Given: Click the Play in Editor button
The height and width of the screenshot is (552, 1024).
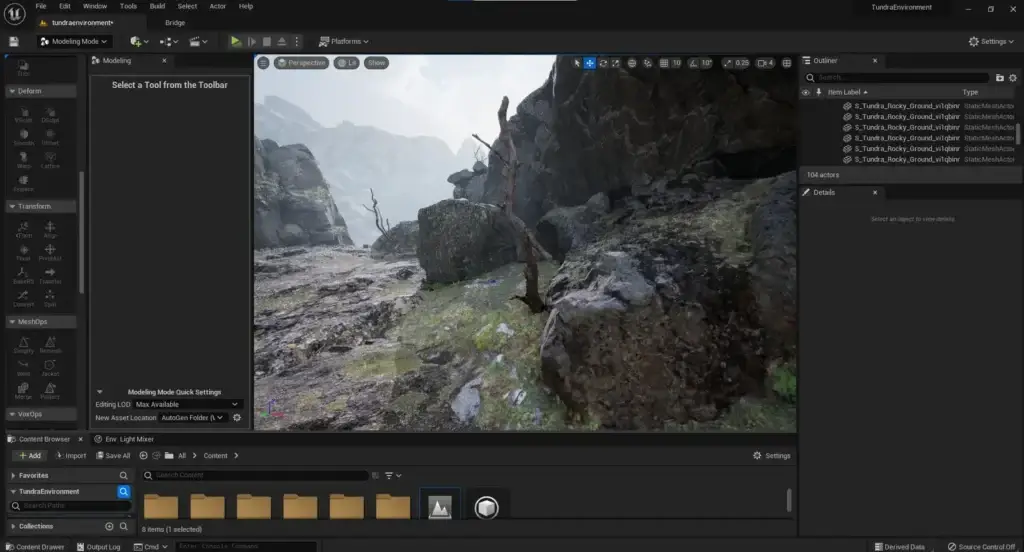Looking at the screenshot, I should (x=236, y=41).
